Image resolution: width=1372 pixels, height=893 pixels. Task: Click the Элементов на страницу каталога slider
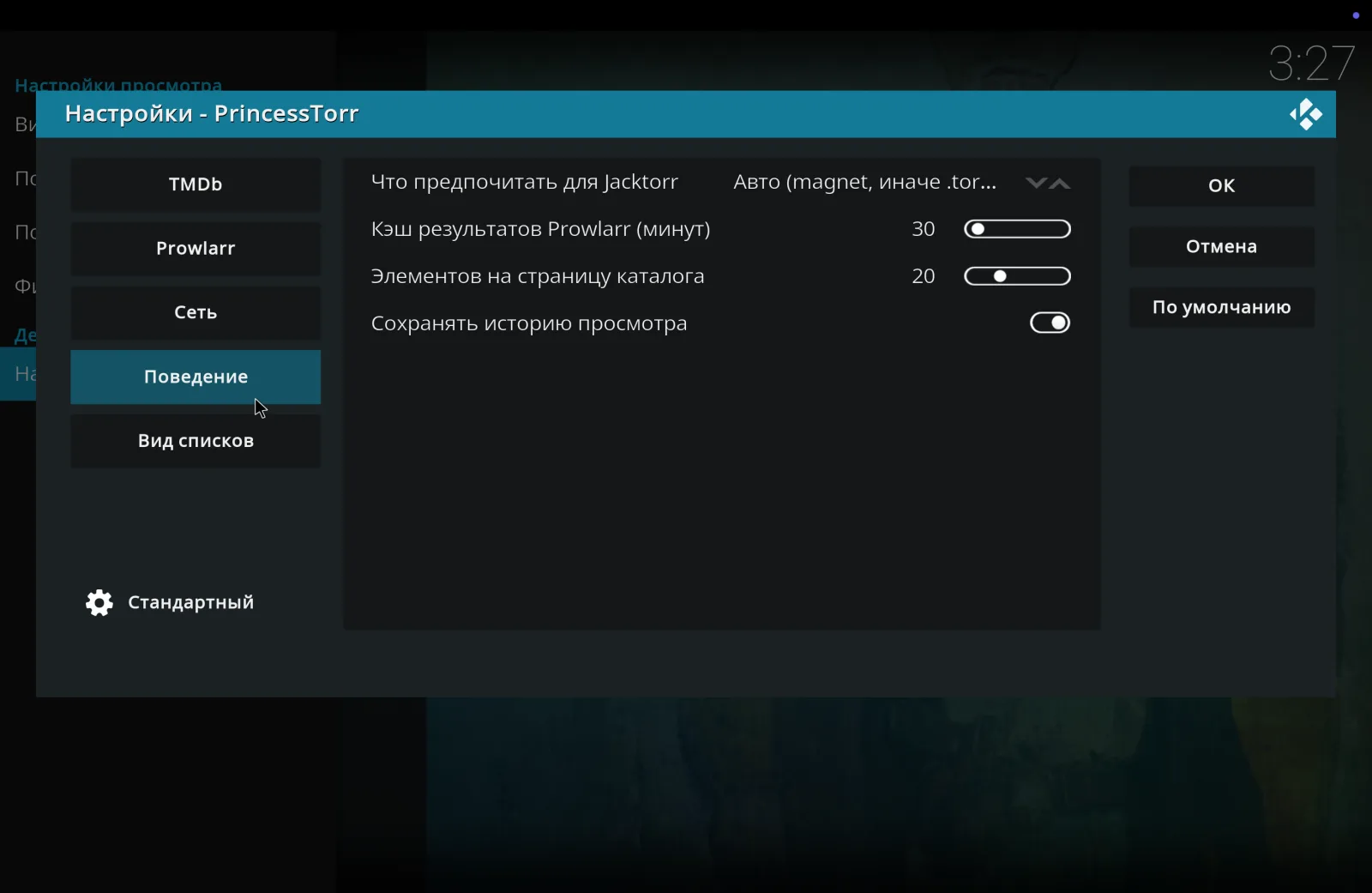[x=1018, y=276]
